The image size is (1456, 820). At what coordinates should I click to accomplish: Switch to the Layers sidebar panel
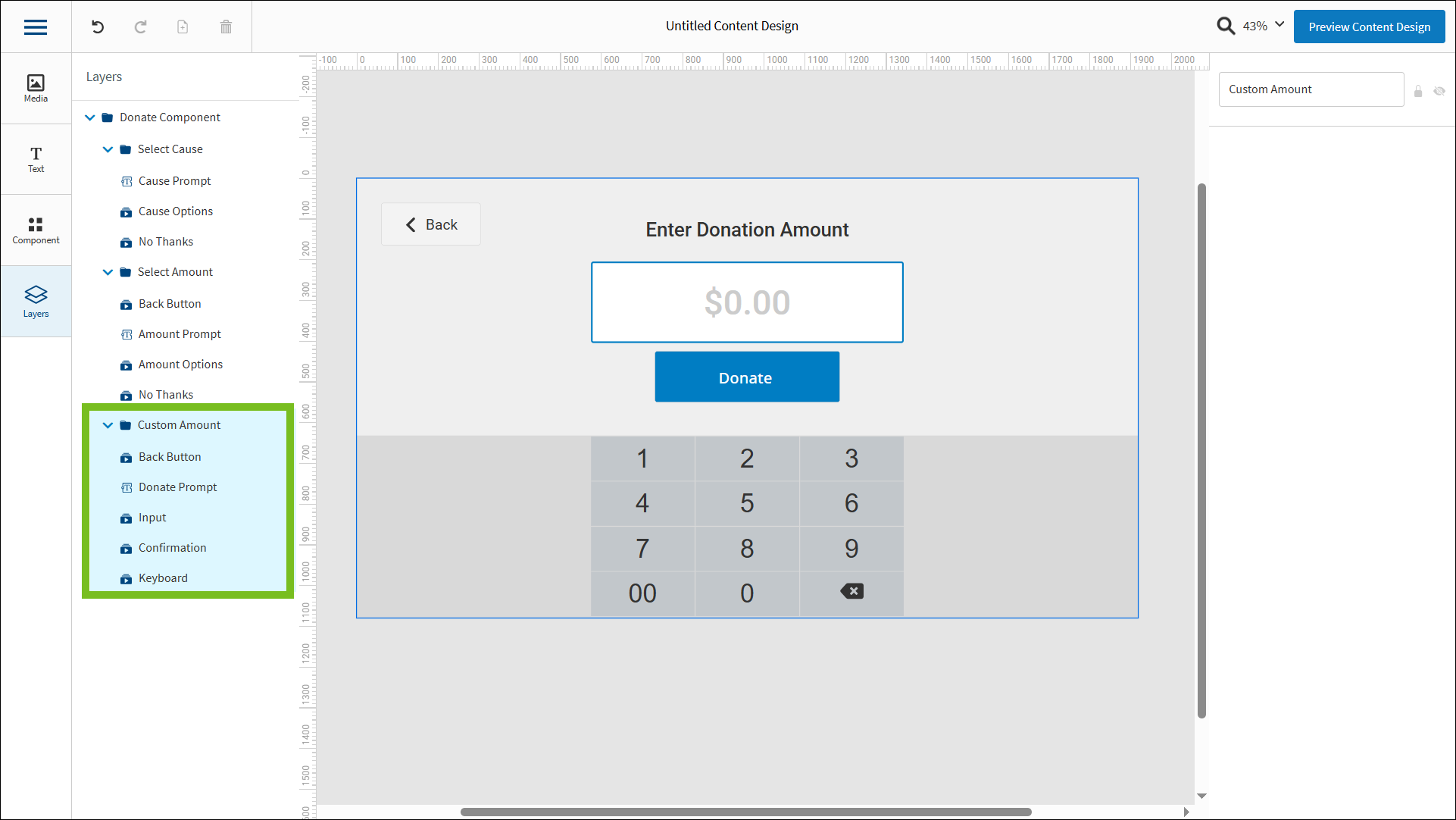[35, 301]
